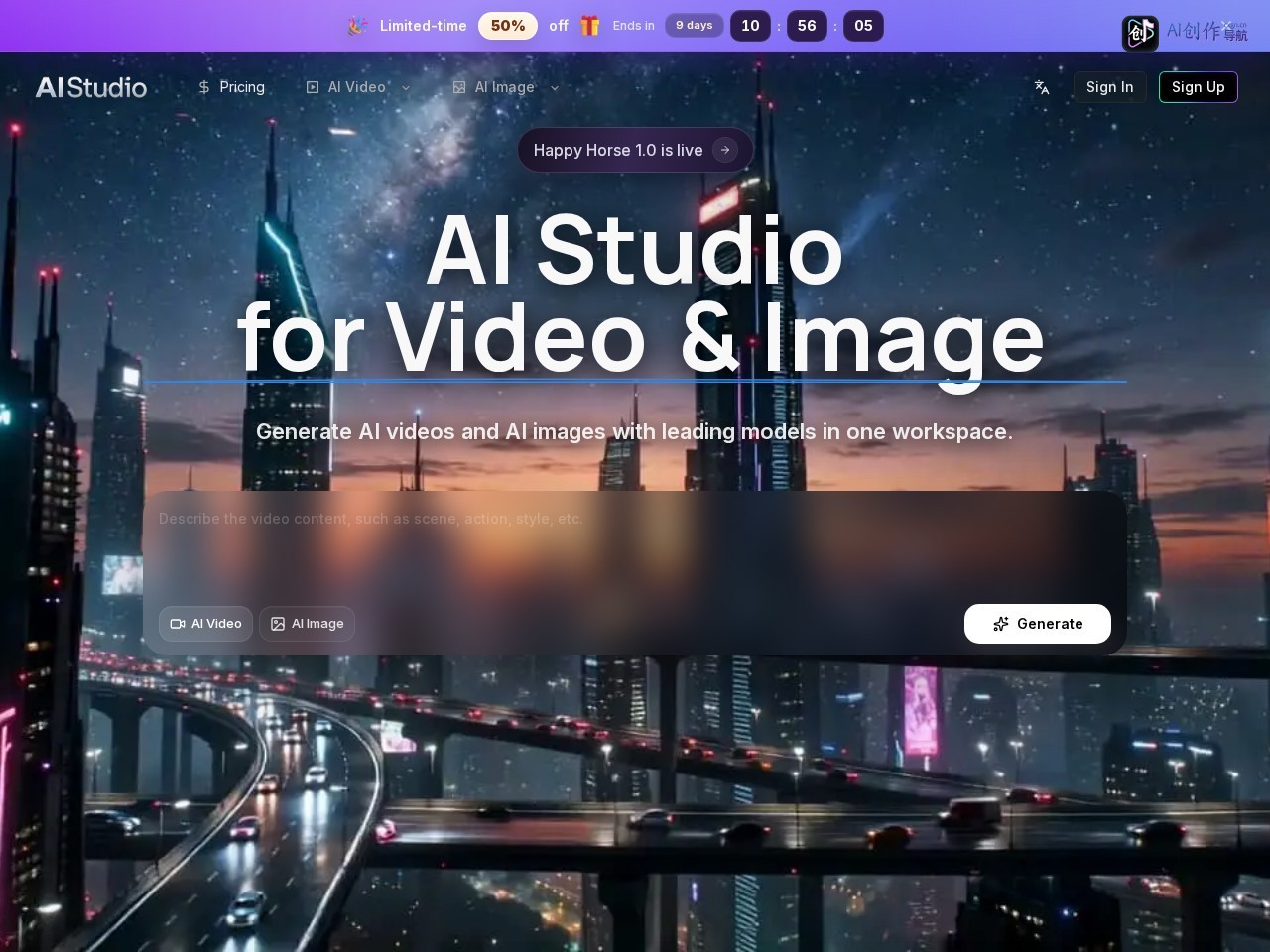Close the limited-time promo banner
The image size is (1270, 952).
[x=1226, y=26]
